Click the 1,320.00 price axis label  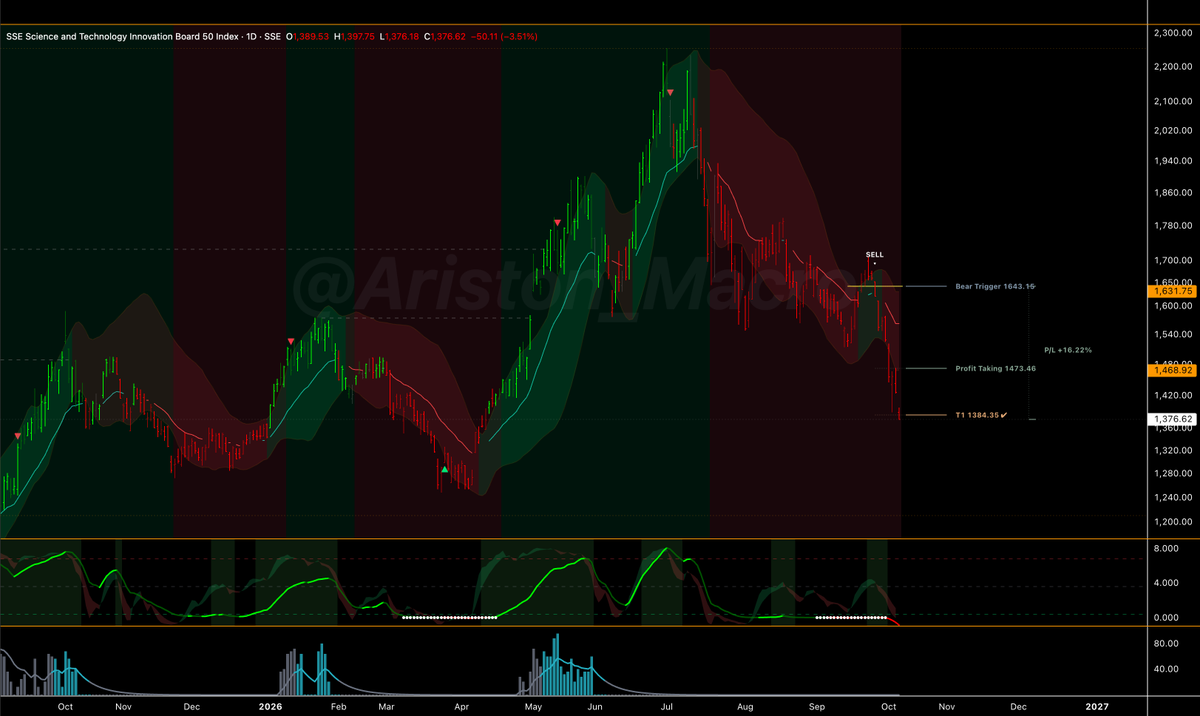click(x=1172, y=450)
